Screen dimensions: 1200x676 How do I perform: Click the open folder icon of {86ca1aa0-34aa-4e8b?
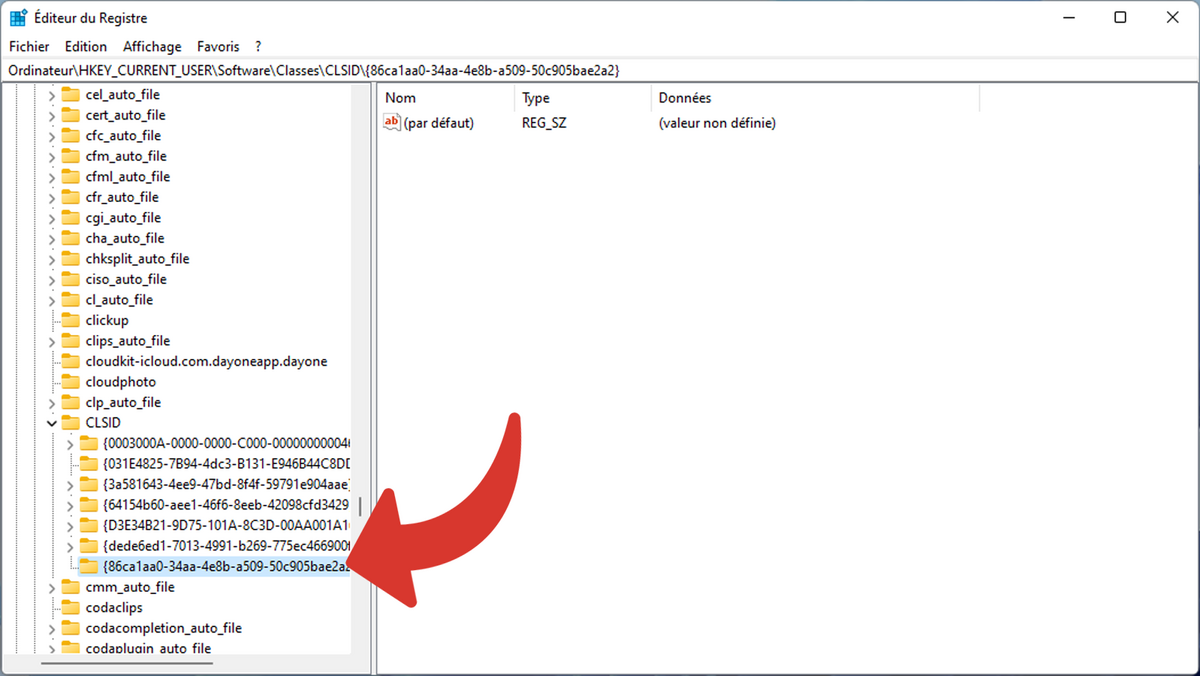click(x=87, y=566)
